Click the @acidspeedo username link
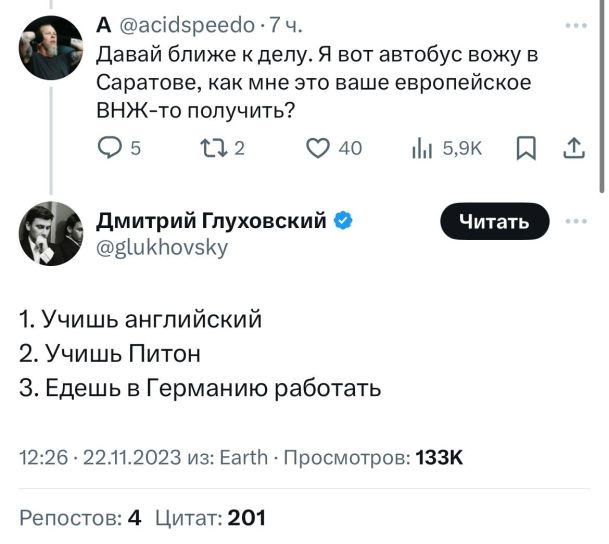This screenshot has height=544, width=609. [170, 26]
